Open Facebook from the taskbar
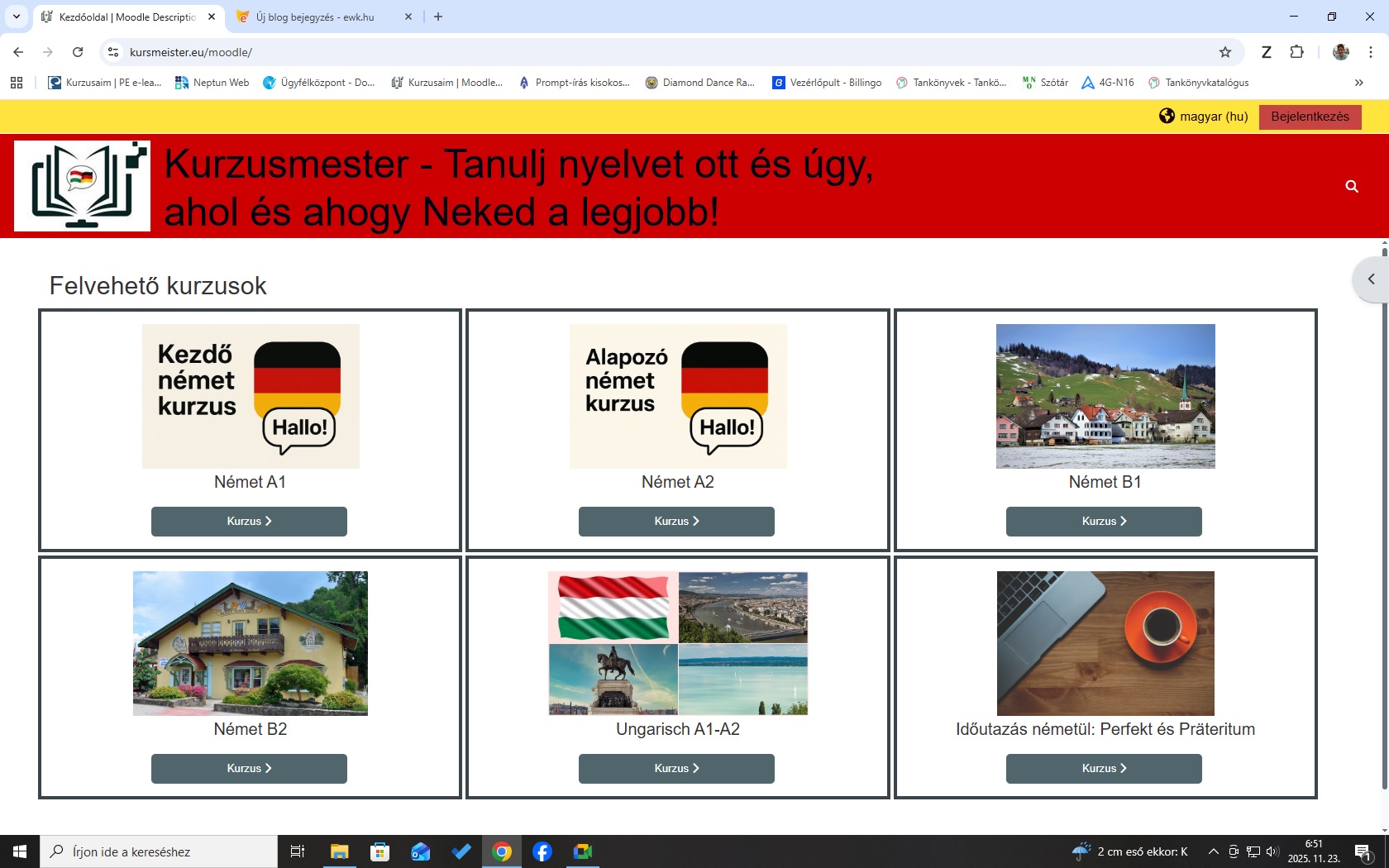Screen dimensions: 1389x868 tap(542, 851)
